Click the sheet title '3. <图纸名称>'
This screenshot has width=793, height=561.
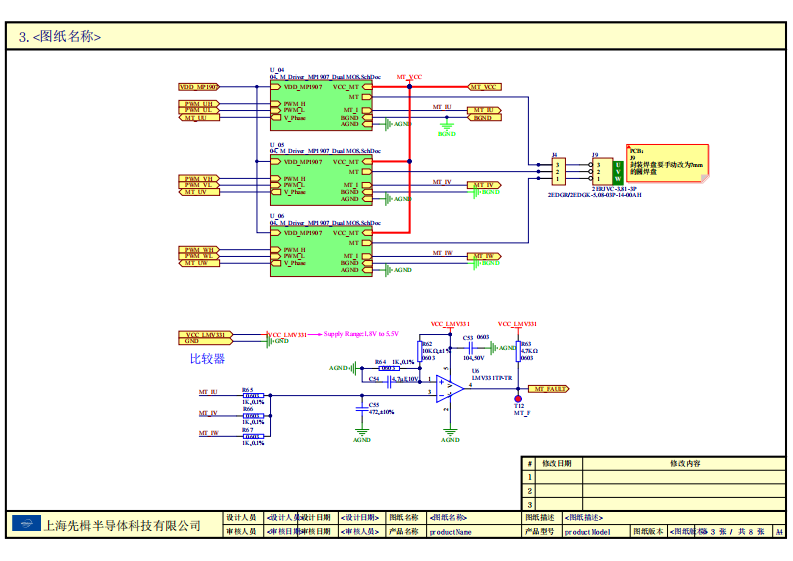point(60,36)
